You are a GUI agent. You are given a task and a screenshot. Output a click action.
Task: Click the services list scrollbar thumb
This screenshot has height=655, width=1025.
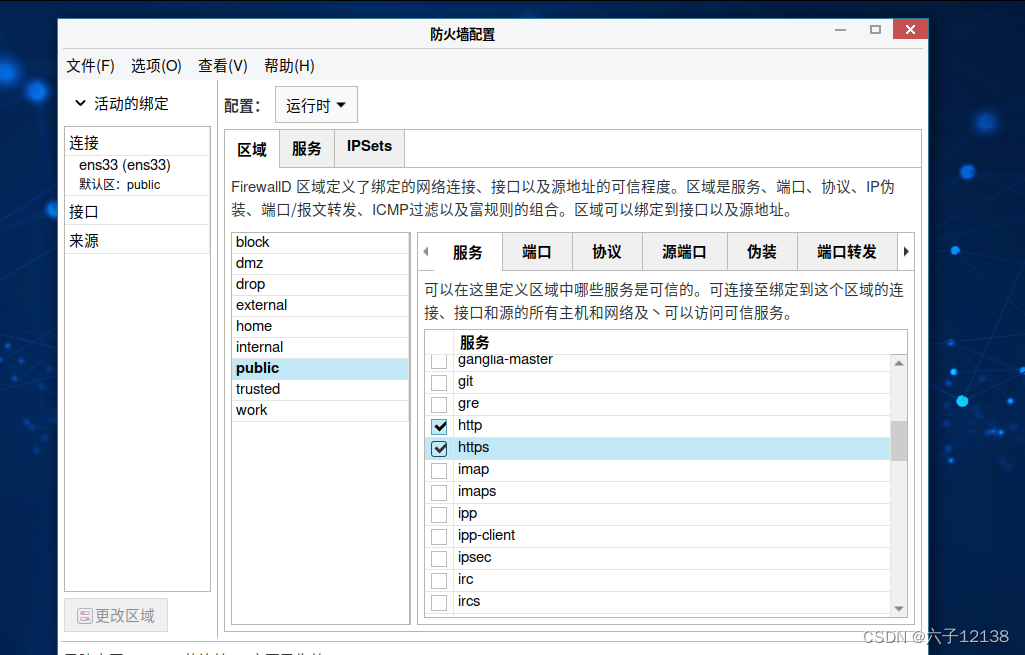[x=899, y=441]
